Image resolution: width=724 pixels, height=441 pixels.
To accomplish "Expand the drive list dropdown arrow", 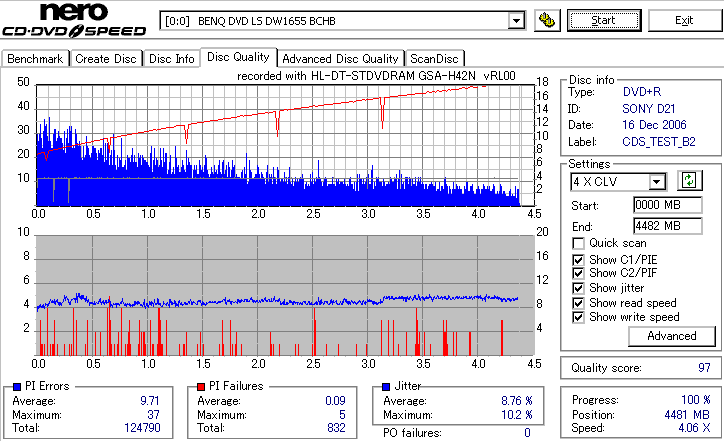I will (516, 21).
